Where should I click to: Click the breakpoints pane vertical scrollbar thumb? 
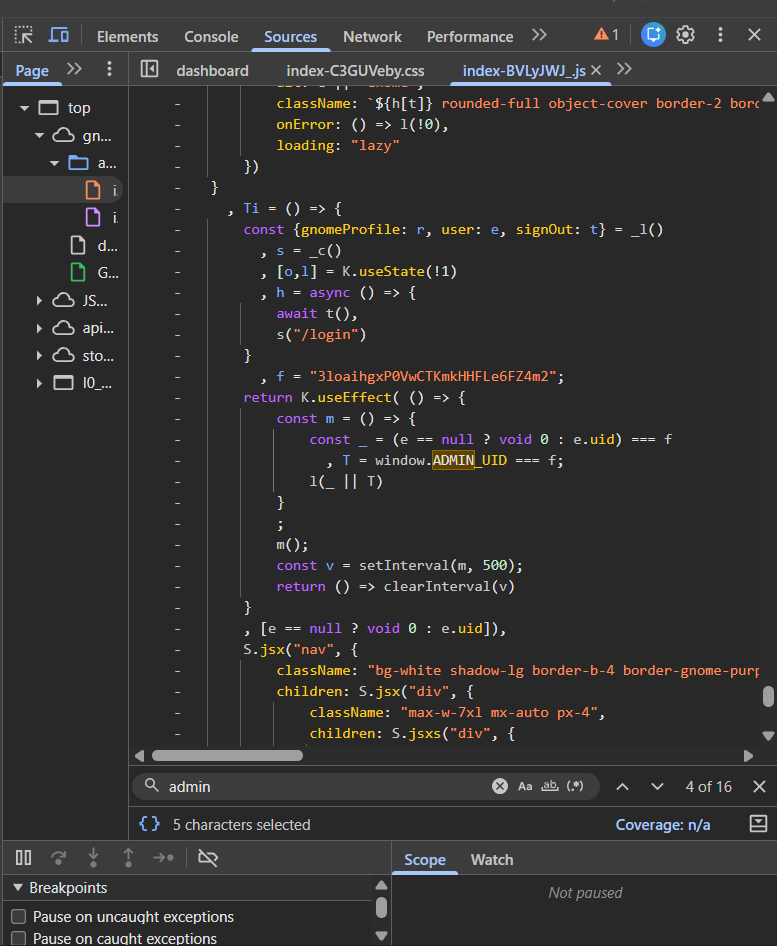tap(381, 907)
